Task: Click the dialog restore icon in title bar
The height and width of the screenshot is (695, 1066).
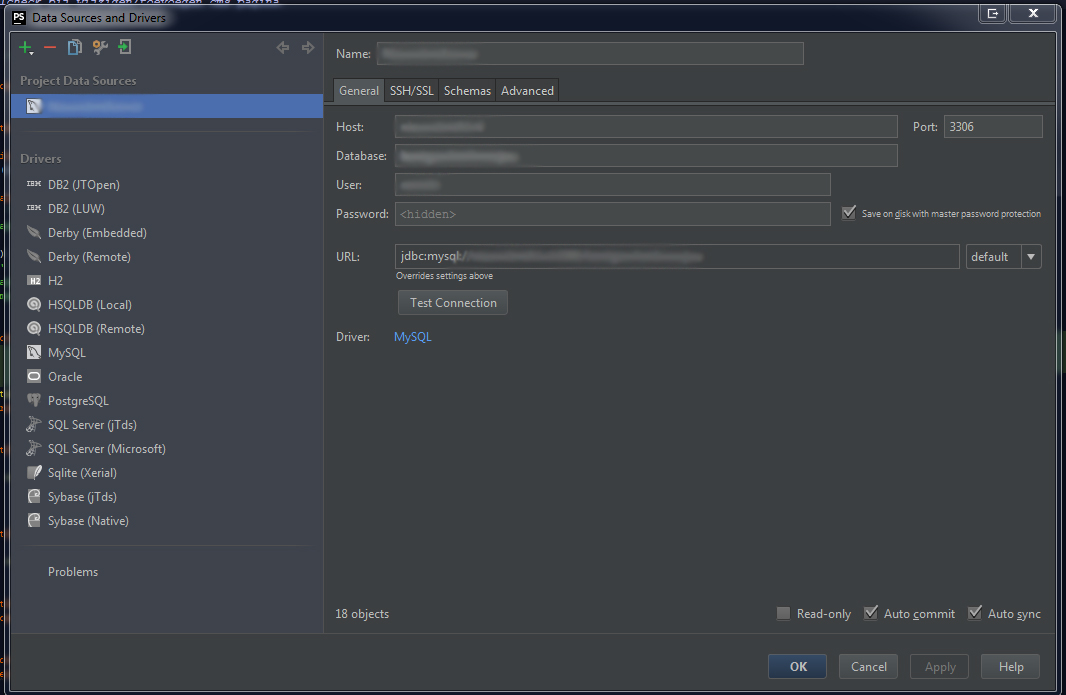Action: pos(993,13)
